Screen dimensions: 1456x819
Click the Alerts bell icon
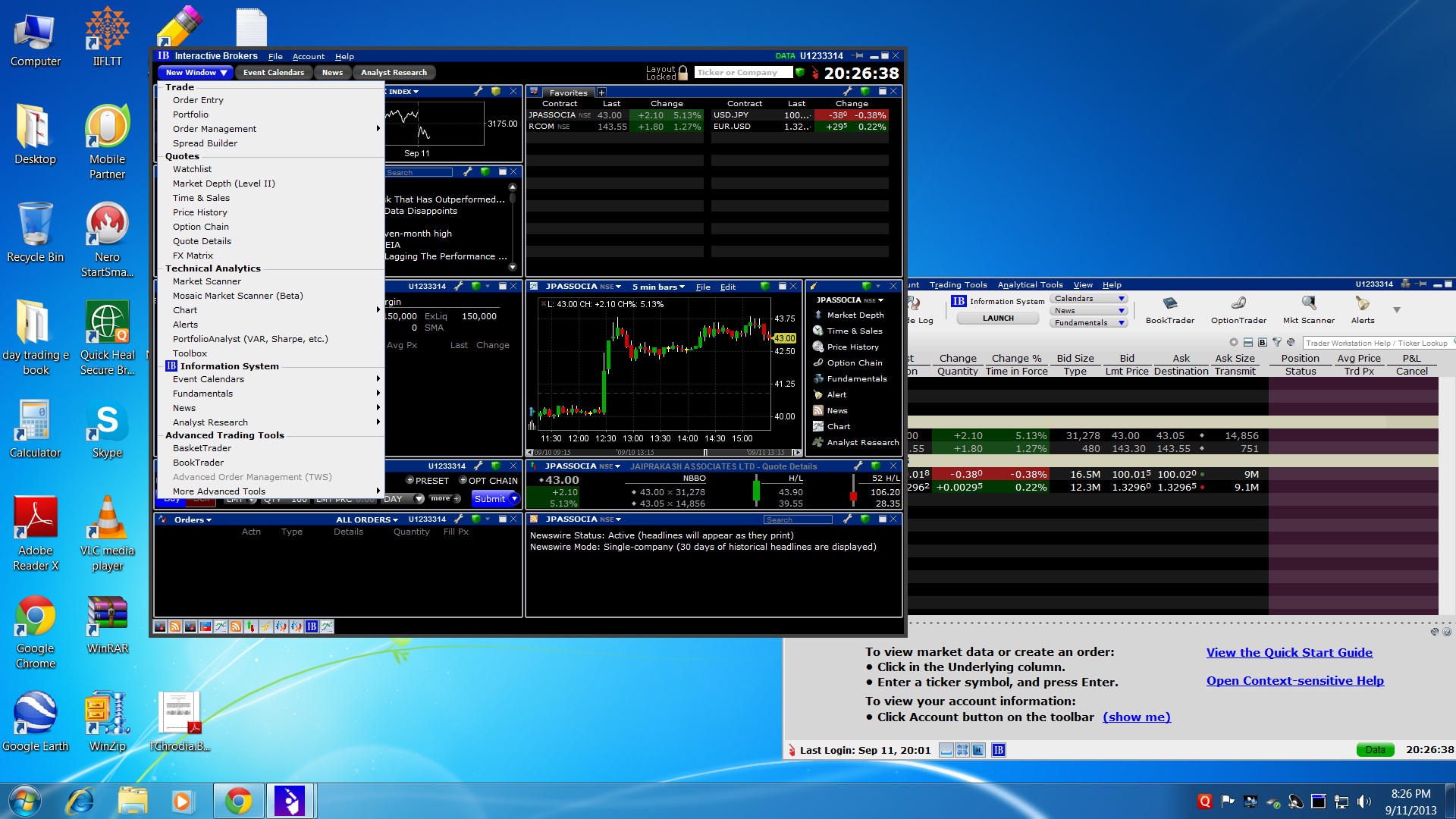pyautogui.click(x=1362, y=304)
